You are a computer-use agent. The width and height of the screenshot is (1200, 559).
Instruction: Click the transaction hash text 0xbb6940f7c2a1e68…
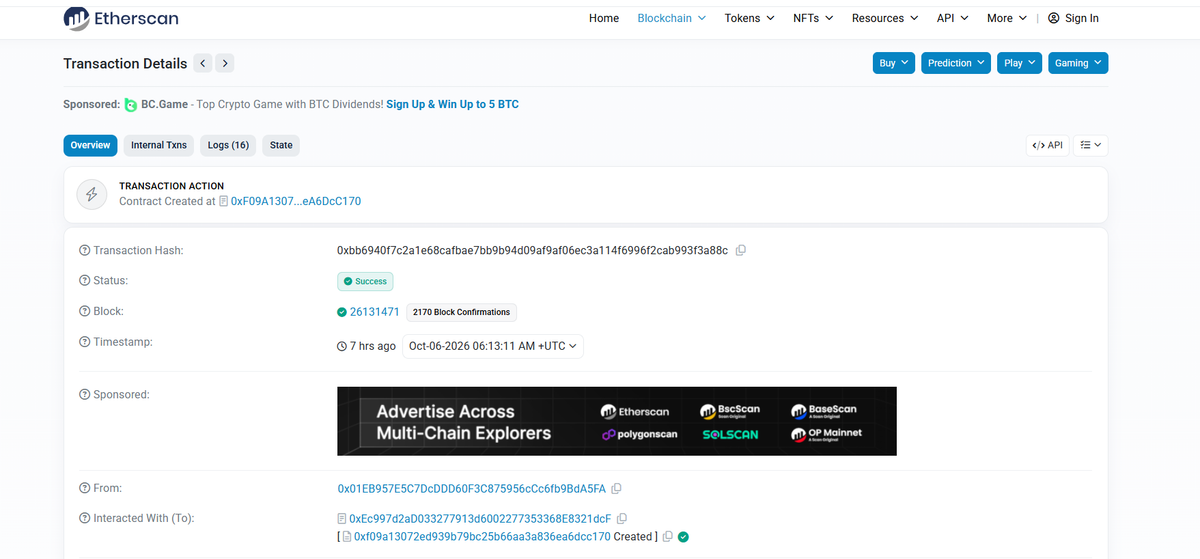coord(532,250)
